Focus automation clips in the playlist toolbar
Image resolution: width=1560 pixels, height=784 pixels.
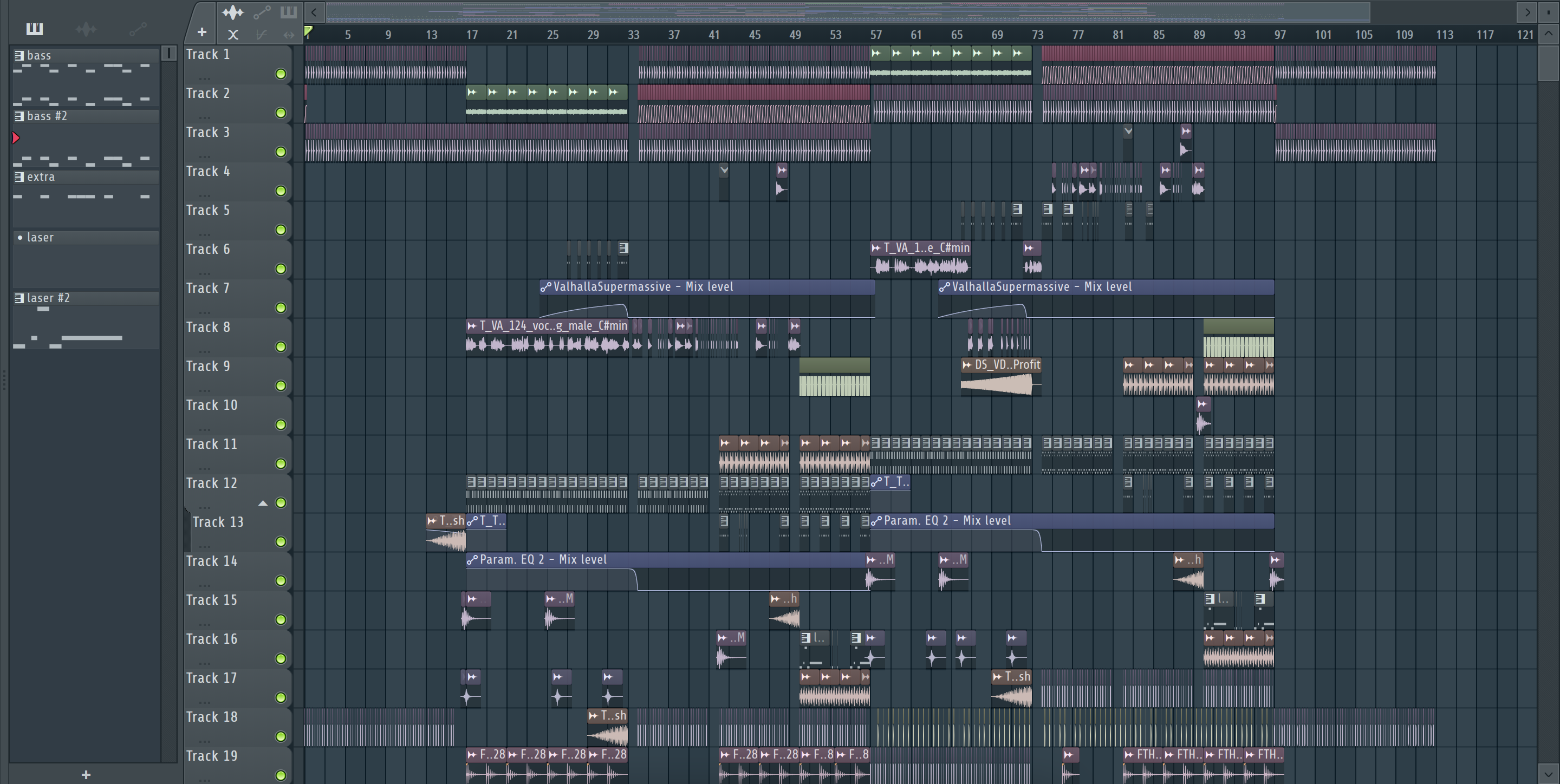(x=262, y=11)
